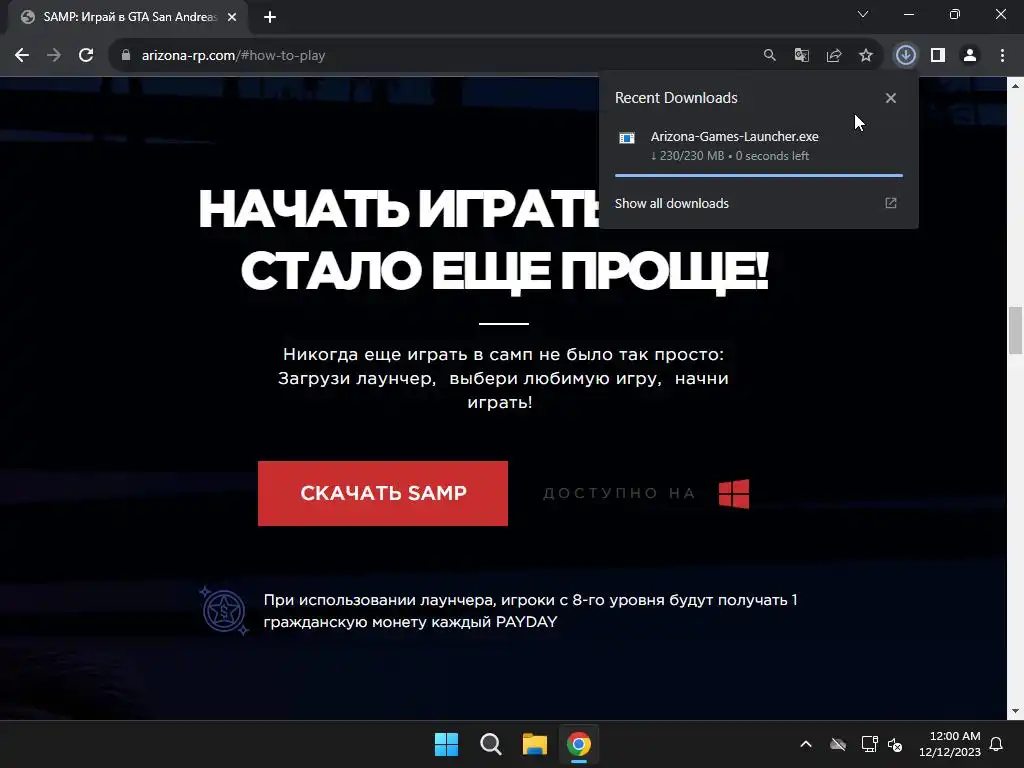Viewport: 1024px width, 768px height.
Task: Click the СКАЧАТЬ SAMP button
Action: (383, 493)
